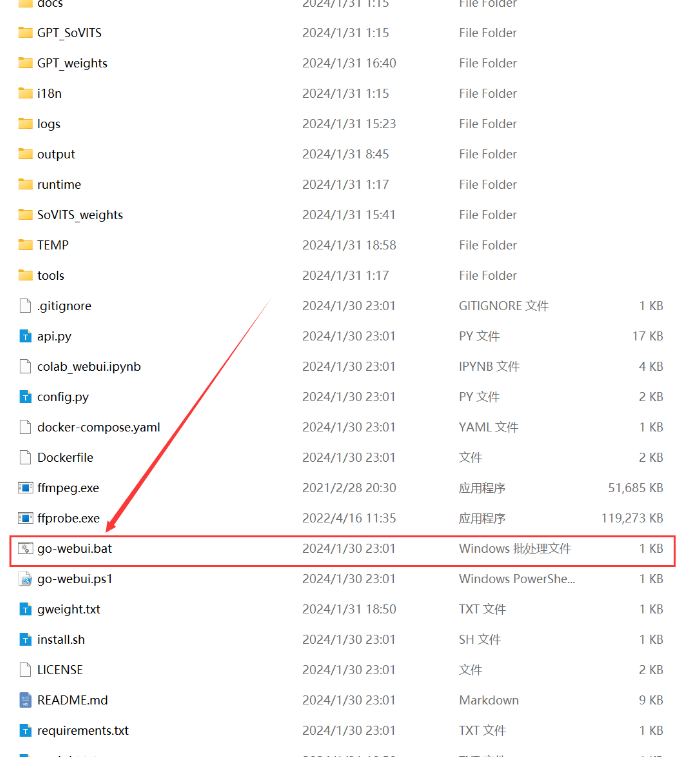Select the api.py Python file icon
Image resolution: width=680 pixels, height=757 pixels.
[26, 336]
